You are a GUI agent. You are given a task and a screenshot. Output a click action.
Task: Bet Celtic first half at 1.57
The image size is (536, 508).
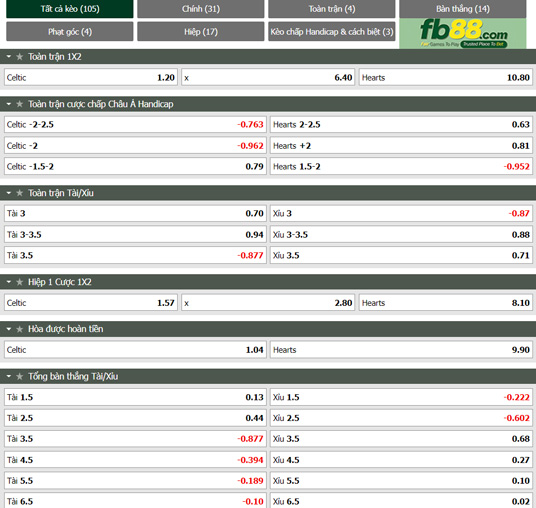(91, 303)
